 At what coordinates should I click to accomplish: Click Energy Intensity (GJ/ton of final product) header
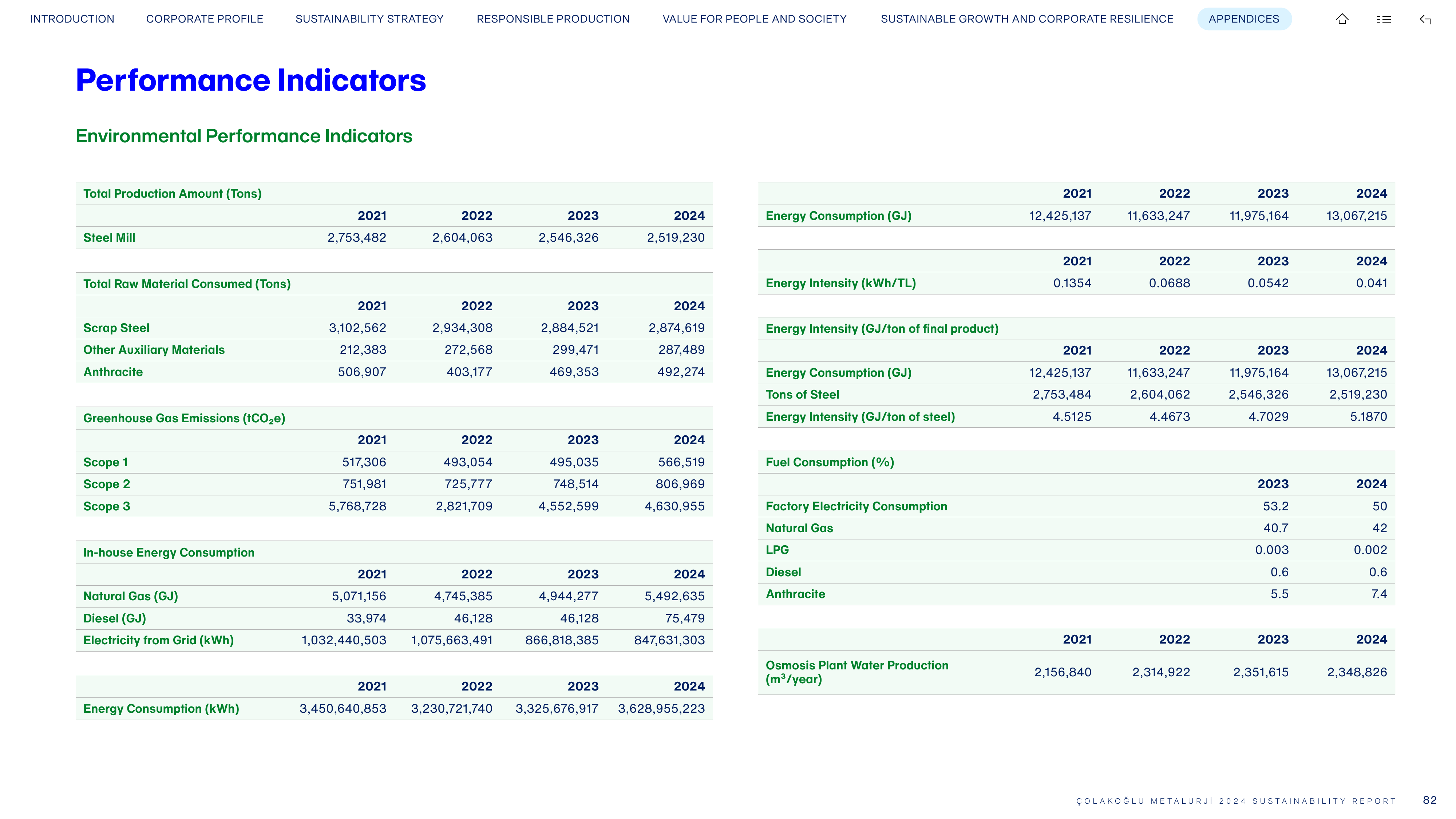882,329
